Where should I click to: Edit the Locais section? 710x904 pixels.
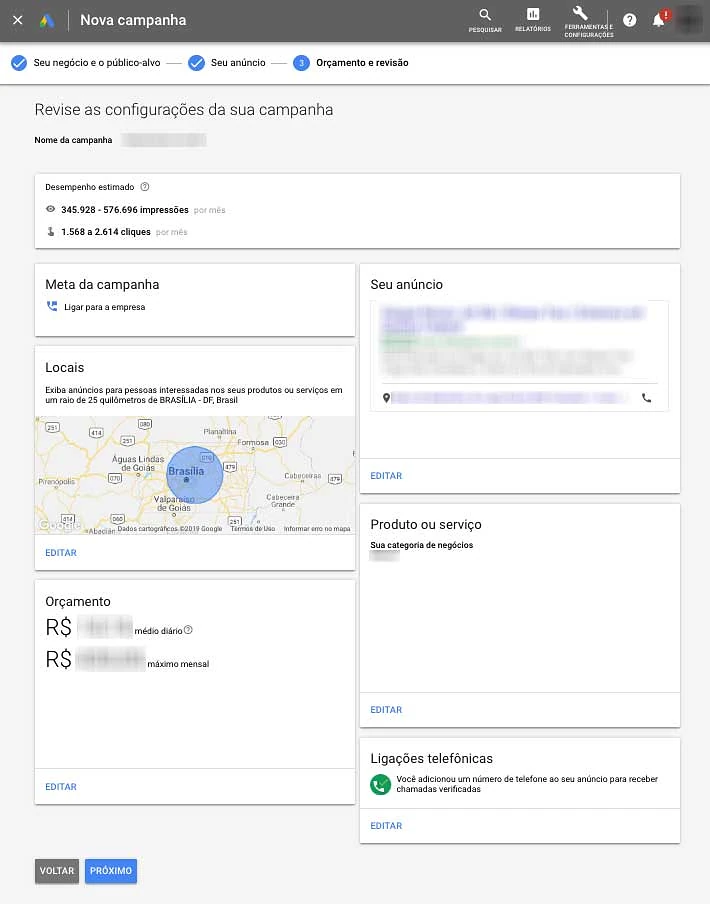click(x=61, y=552)
